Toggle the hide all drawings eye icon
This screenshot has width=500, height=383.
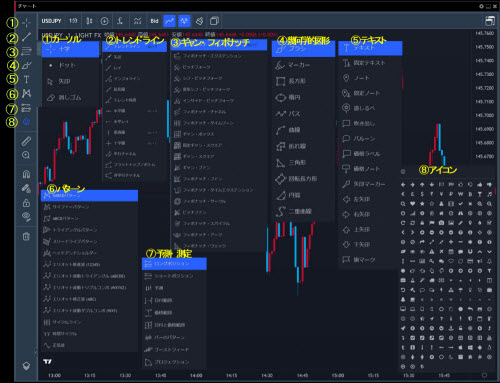tap(26, 217)
